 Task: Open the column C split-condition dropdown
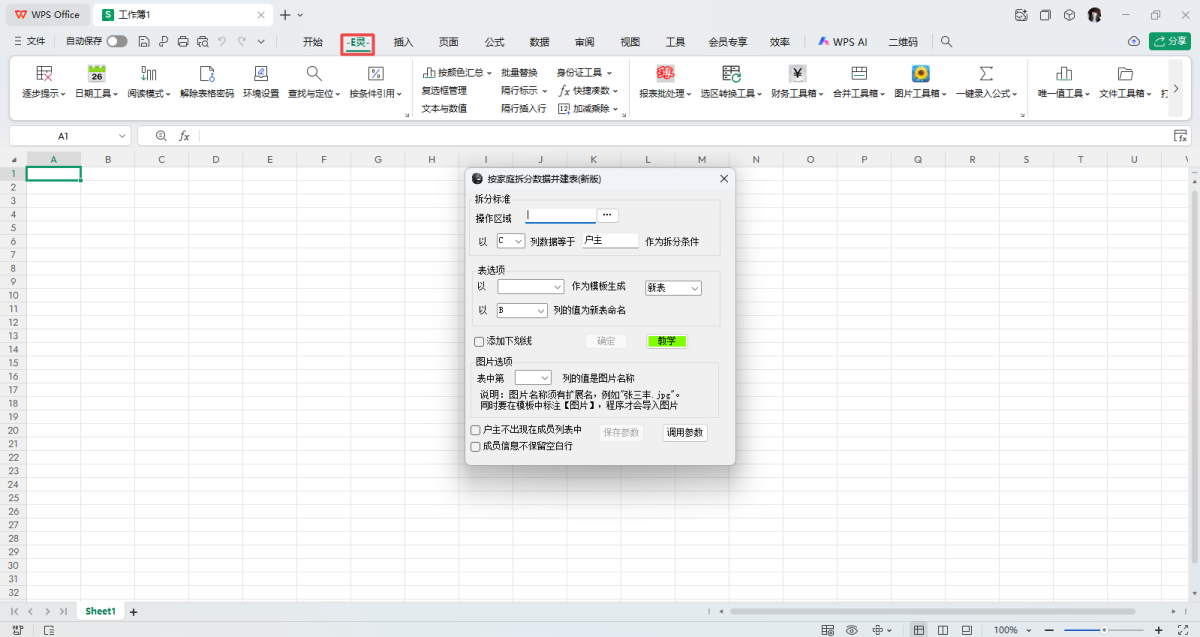point(510,241)
